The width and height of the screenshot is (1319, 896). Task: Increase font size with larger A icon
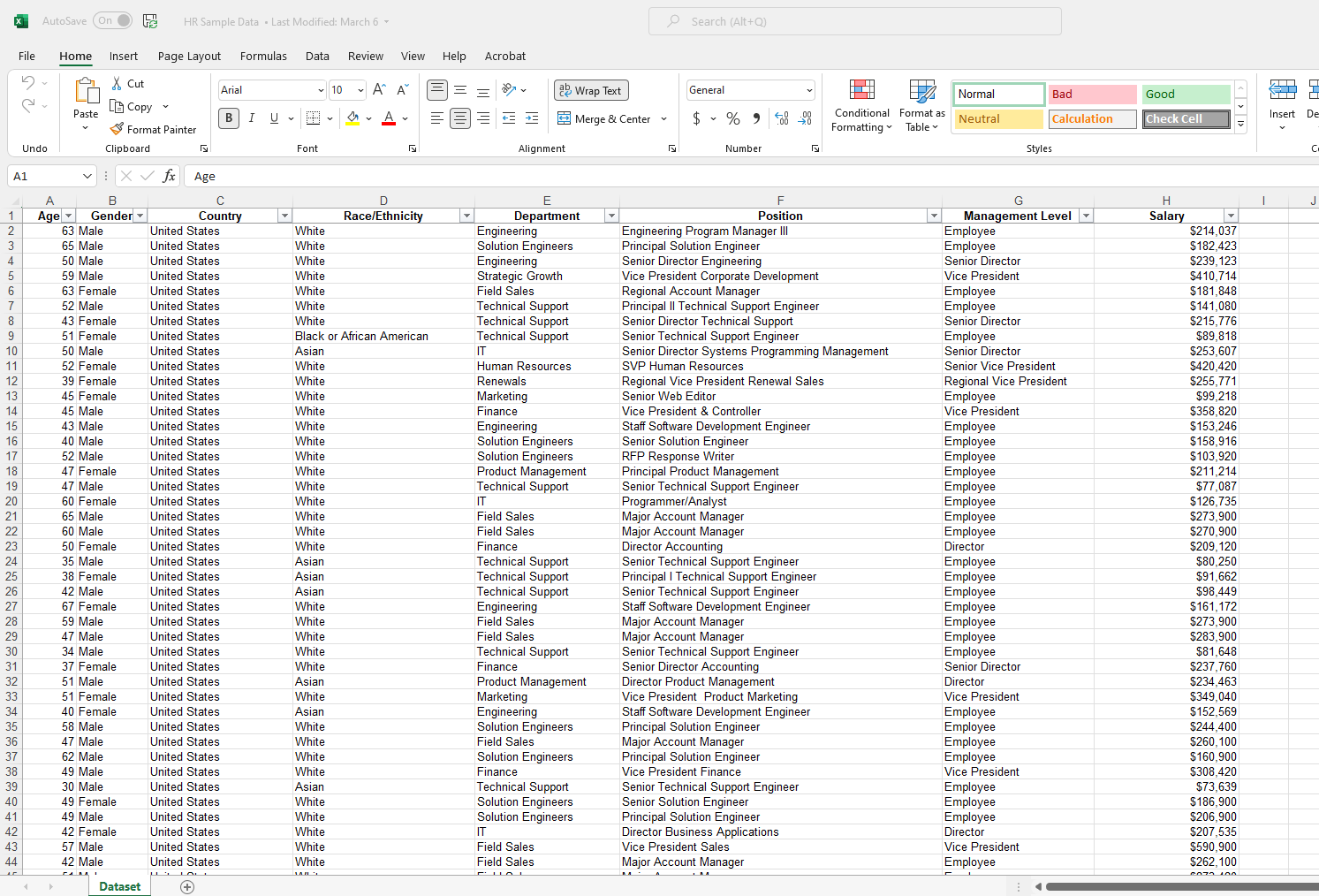(x=379, y=89)
